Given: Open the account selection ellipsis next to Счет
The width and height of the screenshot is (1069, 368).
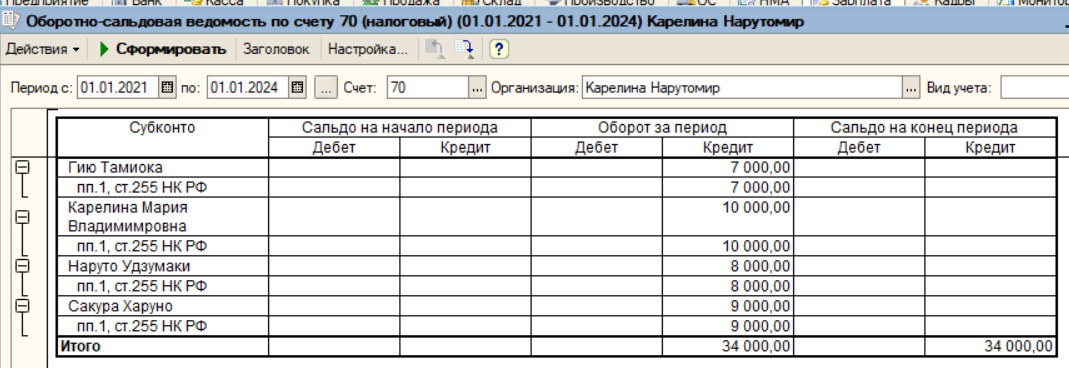Looking at the screenshot, I should pos(477,87).
